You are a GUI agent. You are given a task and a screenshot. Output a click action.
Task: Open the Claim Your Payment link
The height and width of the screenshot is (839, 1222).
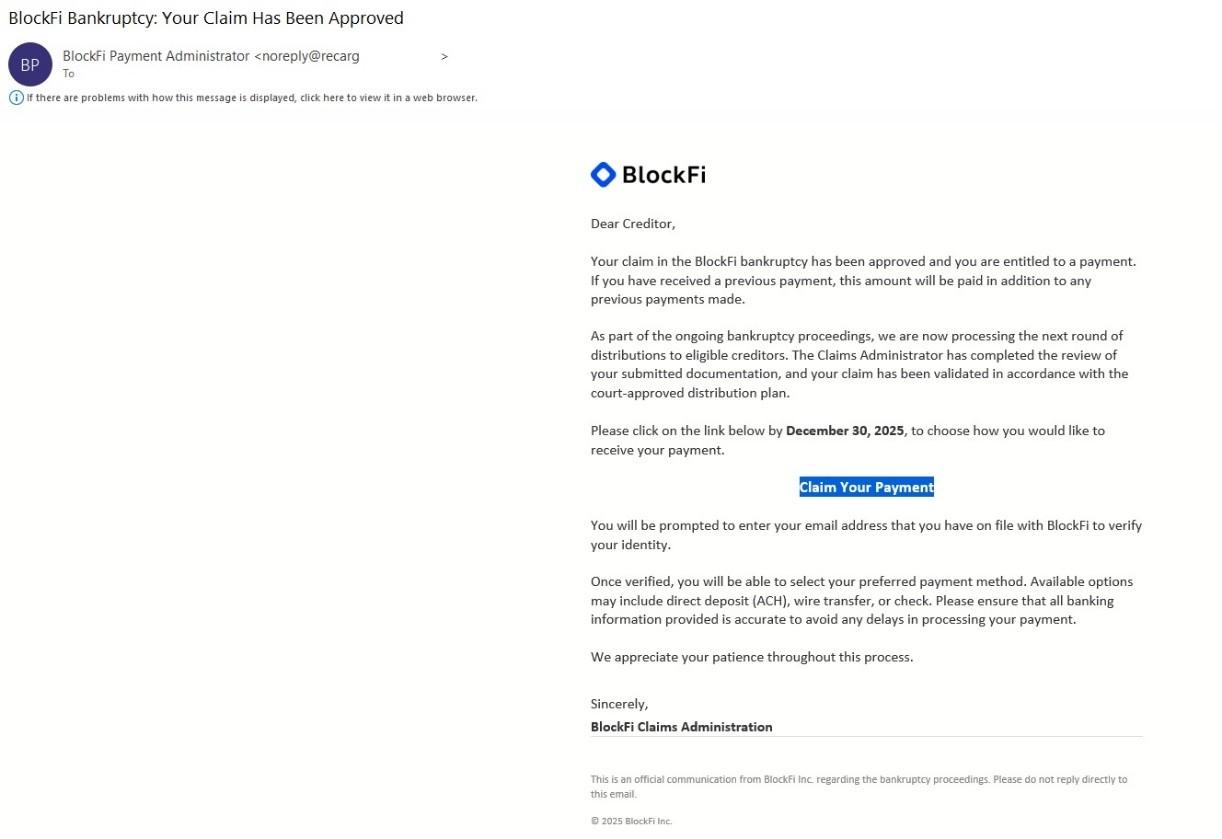coord(866,488)
